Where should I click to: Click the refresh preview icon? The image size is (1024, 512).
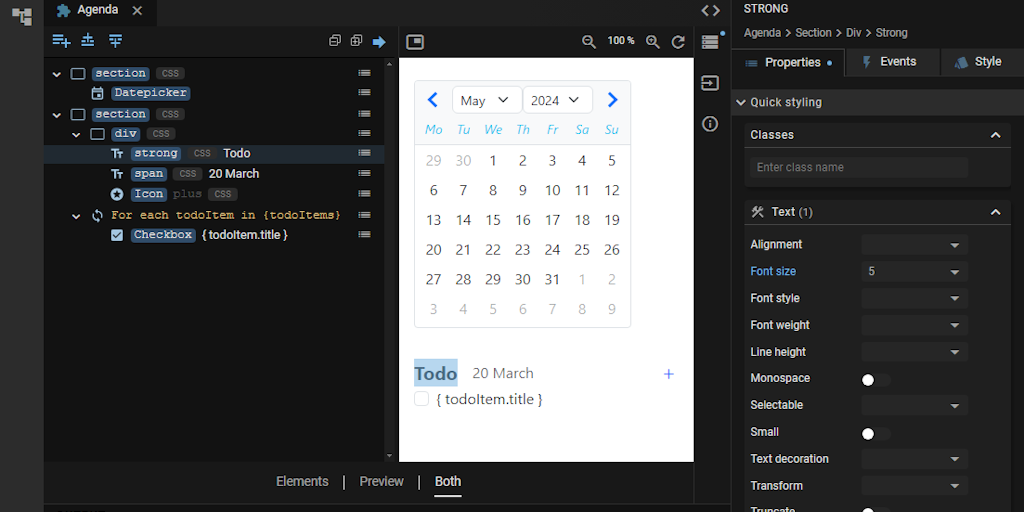click(x=678, y=42)
